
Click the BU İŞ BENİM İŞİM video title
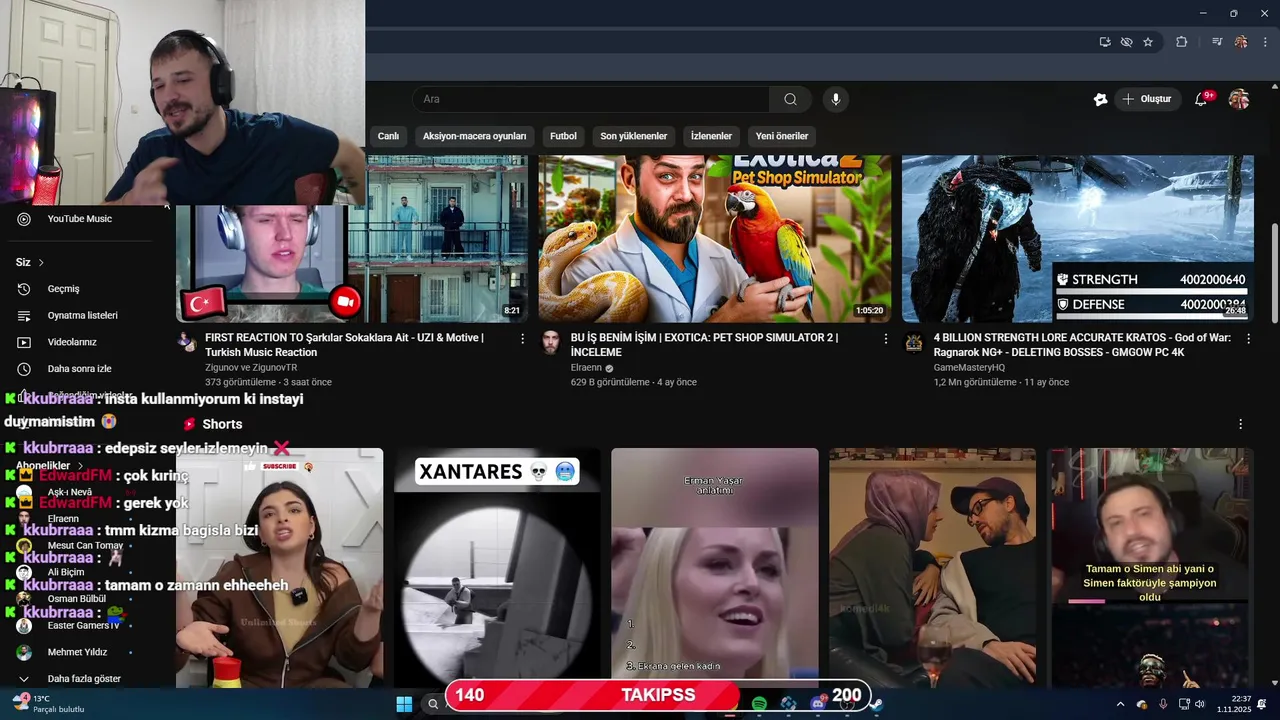coord(704,345)
